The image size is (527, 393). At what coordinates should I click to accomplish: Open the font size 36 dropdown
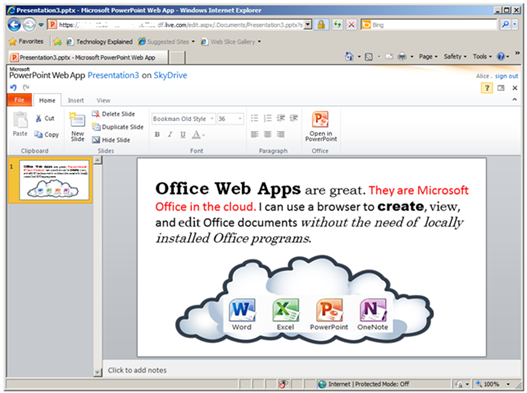pos(240,119)
